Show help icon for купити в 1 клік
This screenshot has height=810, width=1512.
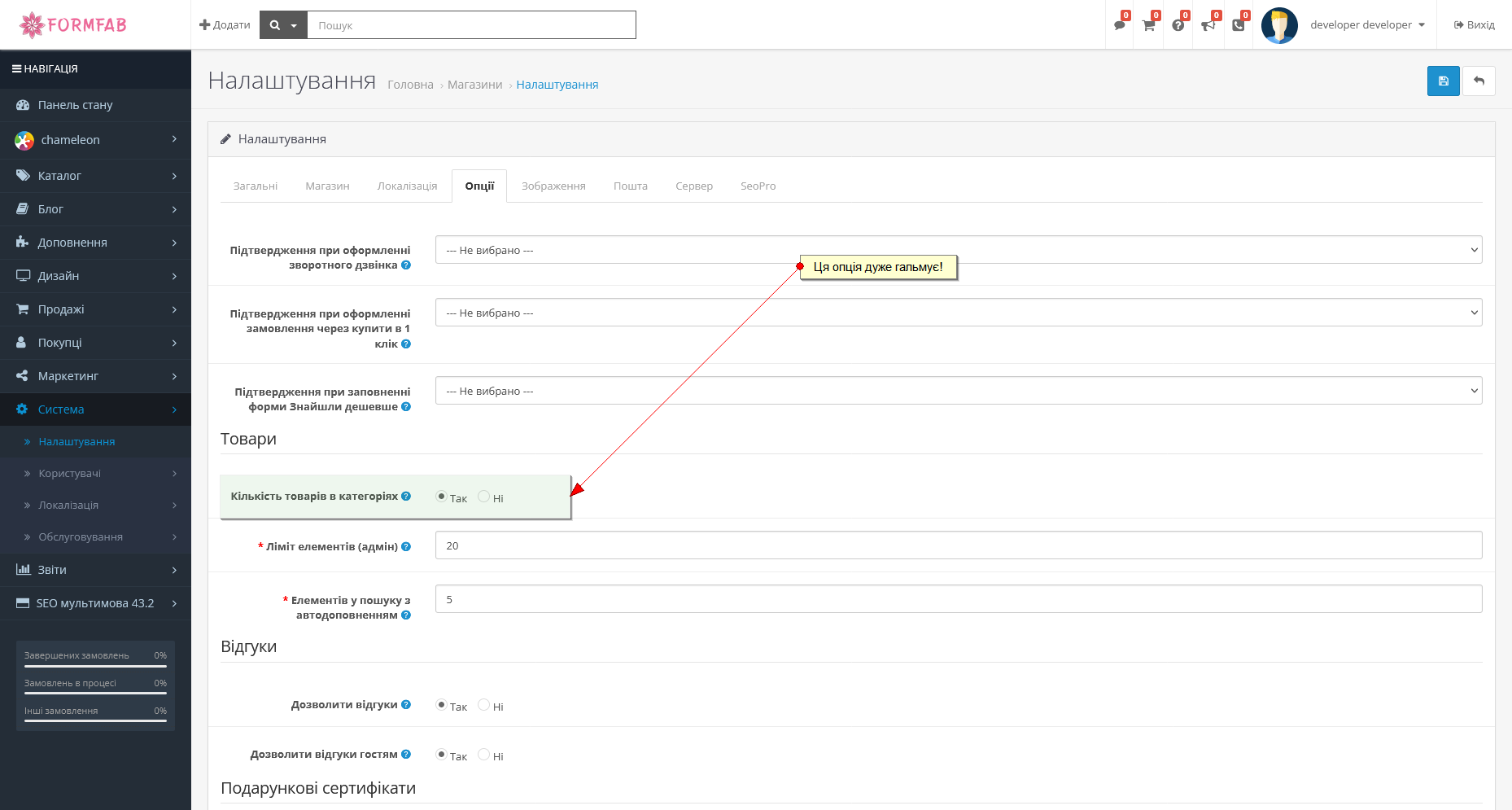[406, 344]
